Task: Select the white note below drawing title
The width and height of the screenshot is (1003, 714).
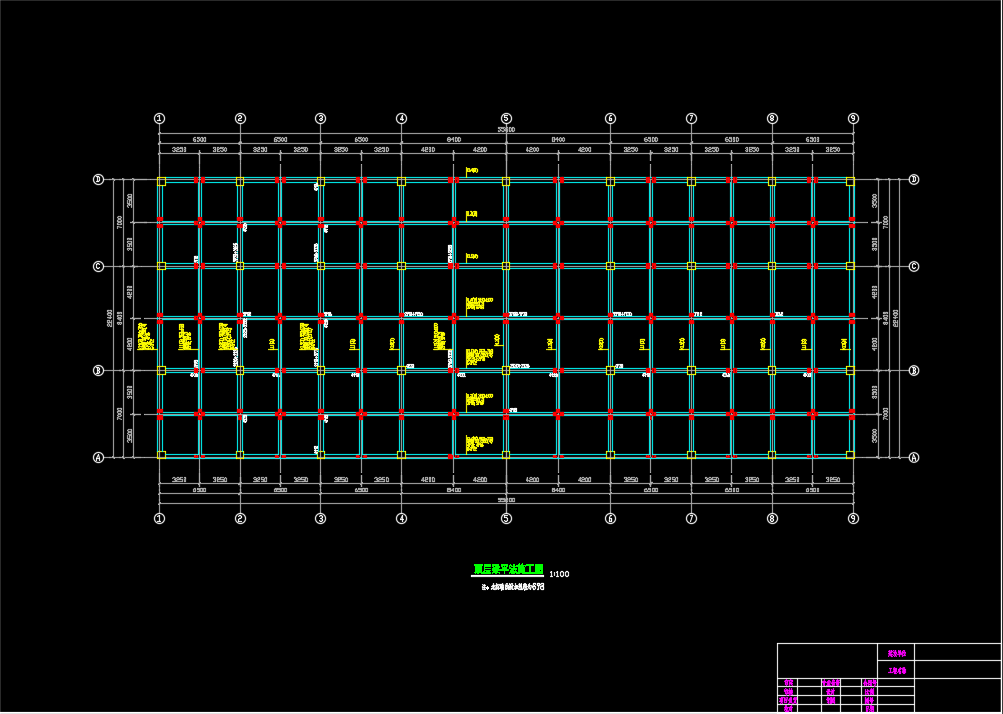Action: point(513,588)
